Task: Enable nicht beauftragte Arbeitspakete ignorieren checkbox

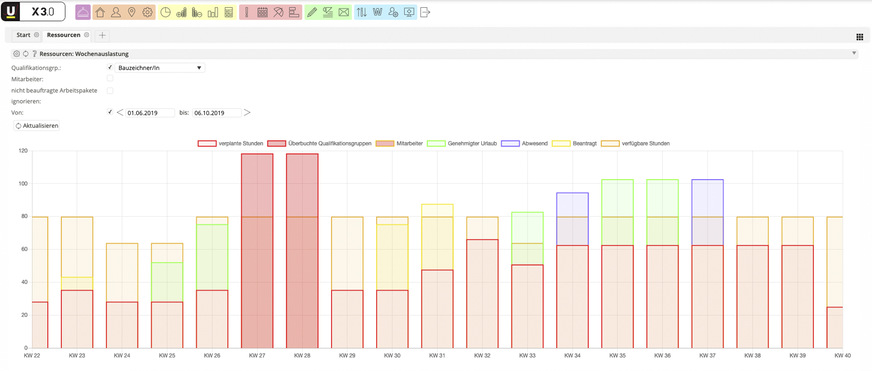Action: 110,90
